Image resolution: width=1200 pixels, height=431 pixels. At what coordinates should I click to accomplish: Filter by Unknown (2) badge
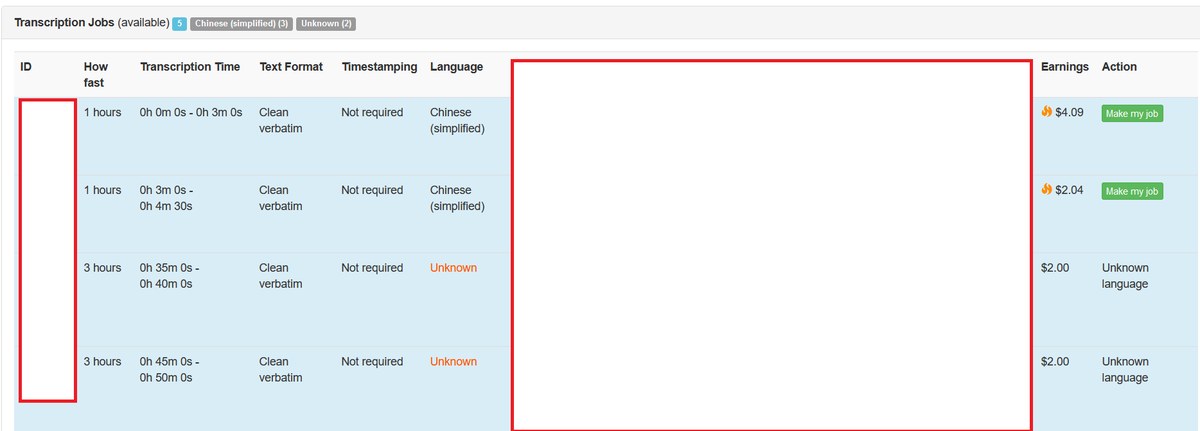(x=326, y=23)
